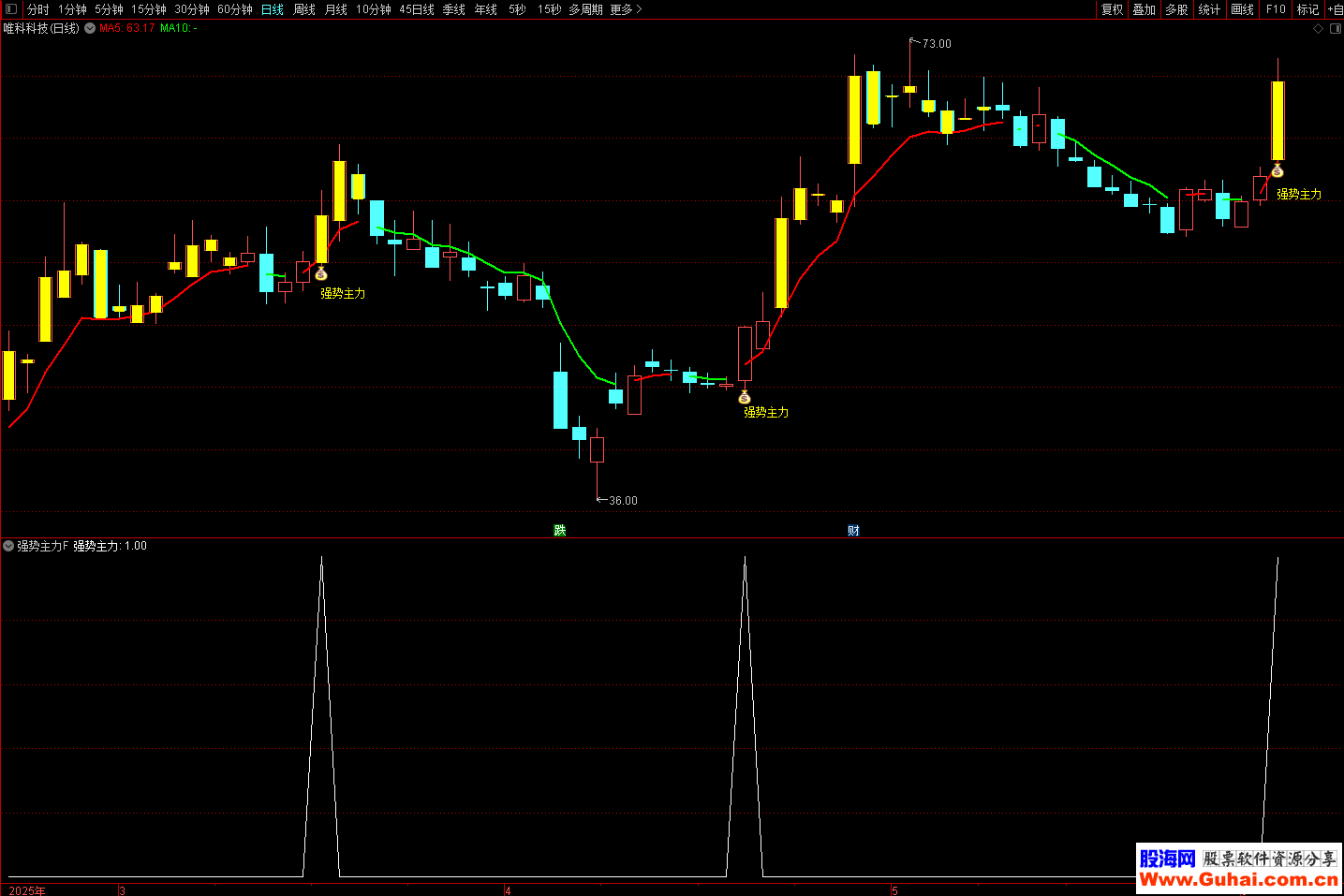The width and height of the screenshot is (1344, 896).
Task: Switch to the 15秒 period
Action: coord(550,9)
